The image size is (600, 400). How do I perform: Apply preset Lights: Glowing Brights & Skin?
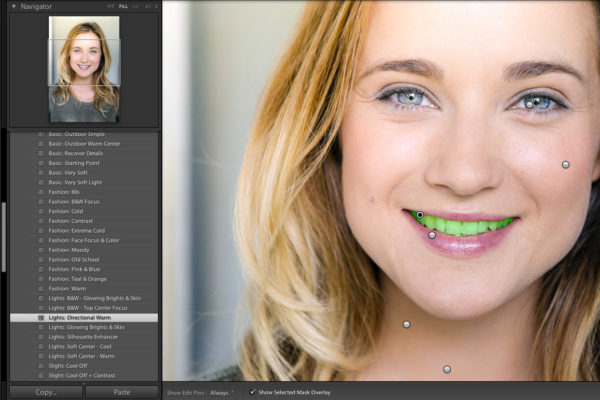pos(84,327)
